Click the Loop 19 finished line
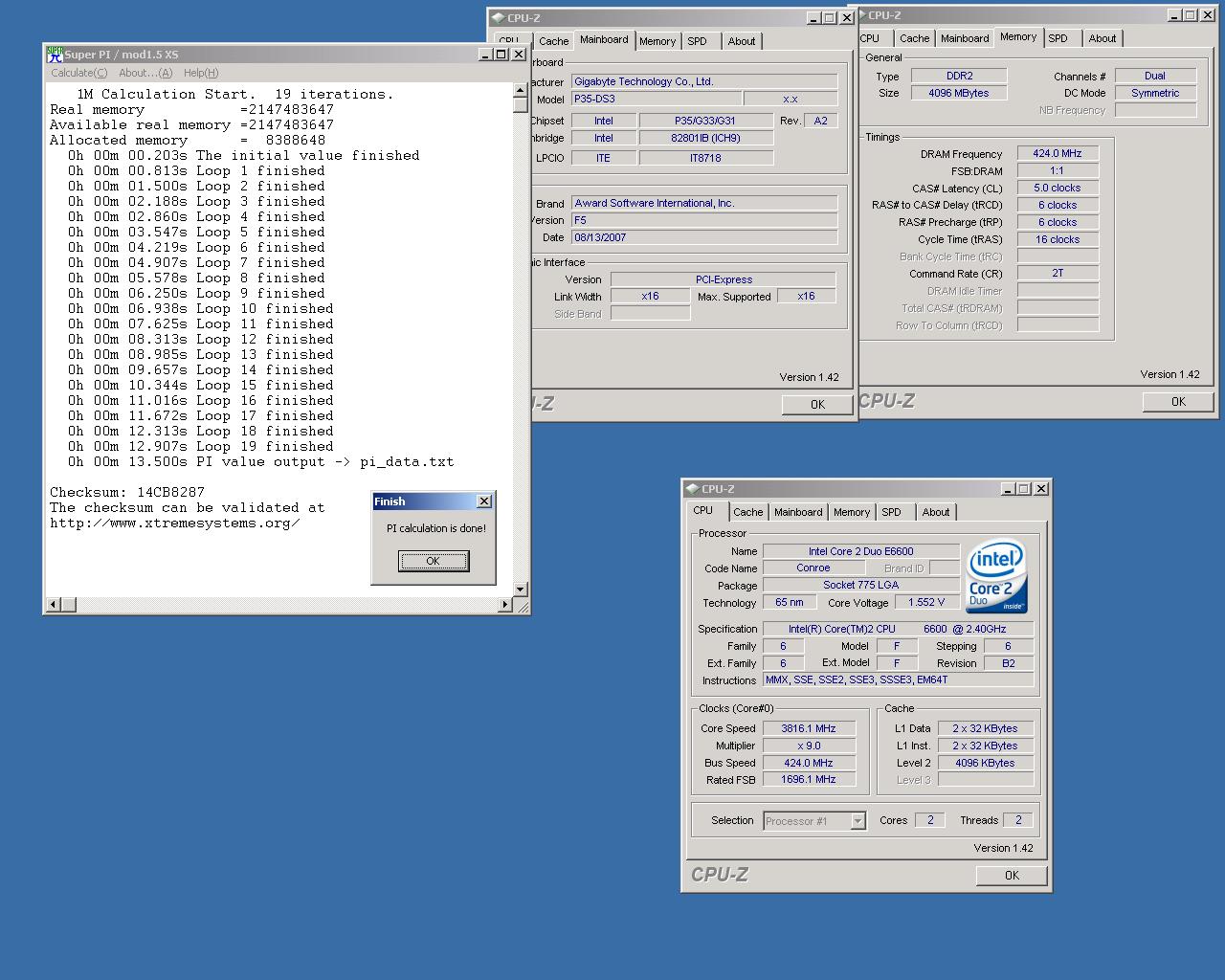Image resolution: width=1225 pixels, height=980 pixels. tap(201, 446)
